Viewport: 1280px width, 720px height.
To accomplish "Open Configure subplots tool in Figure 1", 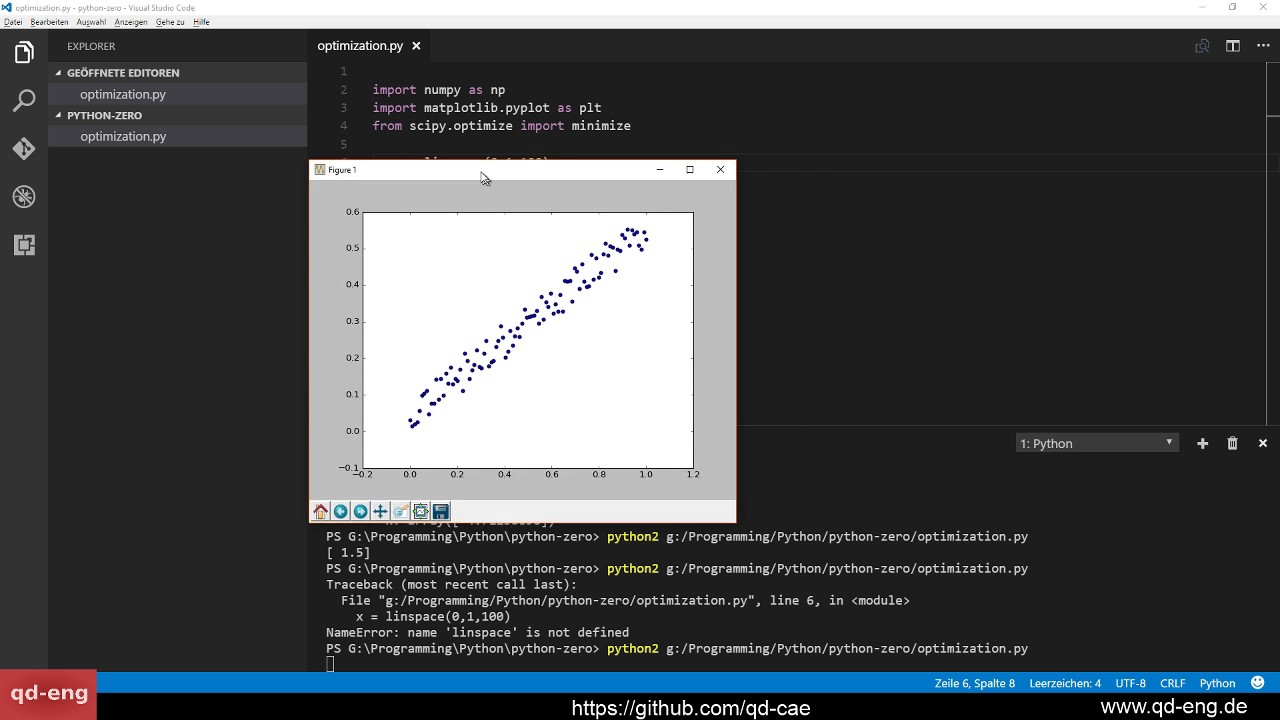I will (421, 512).
